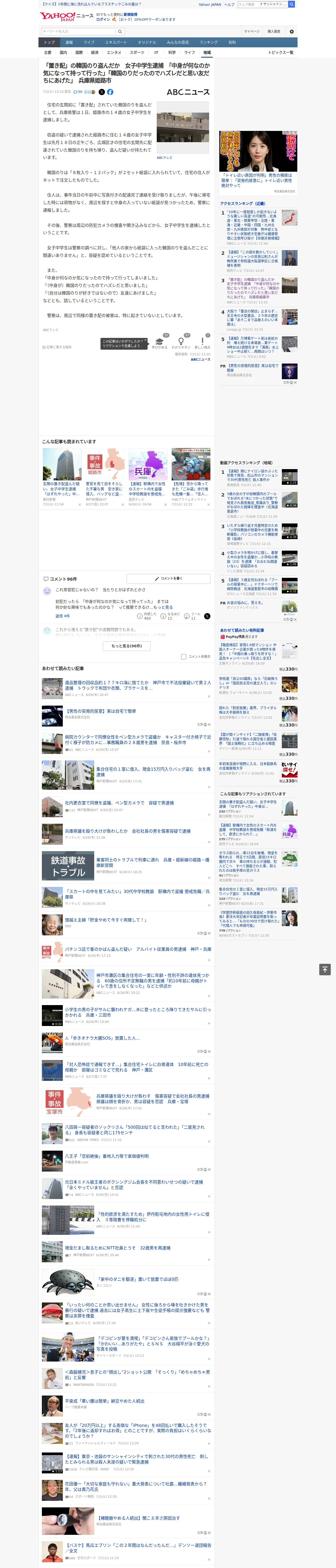Open the 地域 category in sub navigation
The height and width of the screenshot is (1568, 336).
point(207,52)
